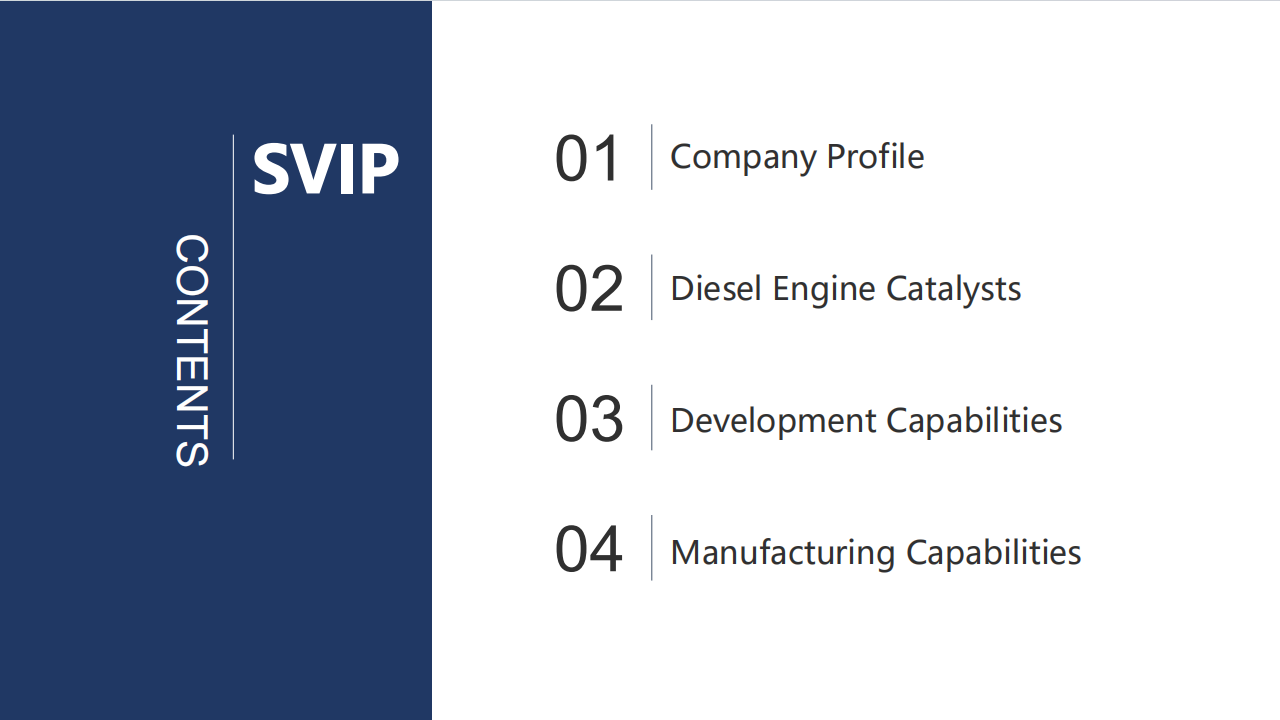The height and width of the screenshot is (720, 1280).
Task: Click the dark blue sidebar background
Action: pos(110,580)
